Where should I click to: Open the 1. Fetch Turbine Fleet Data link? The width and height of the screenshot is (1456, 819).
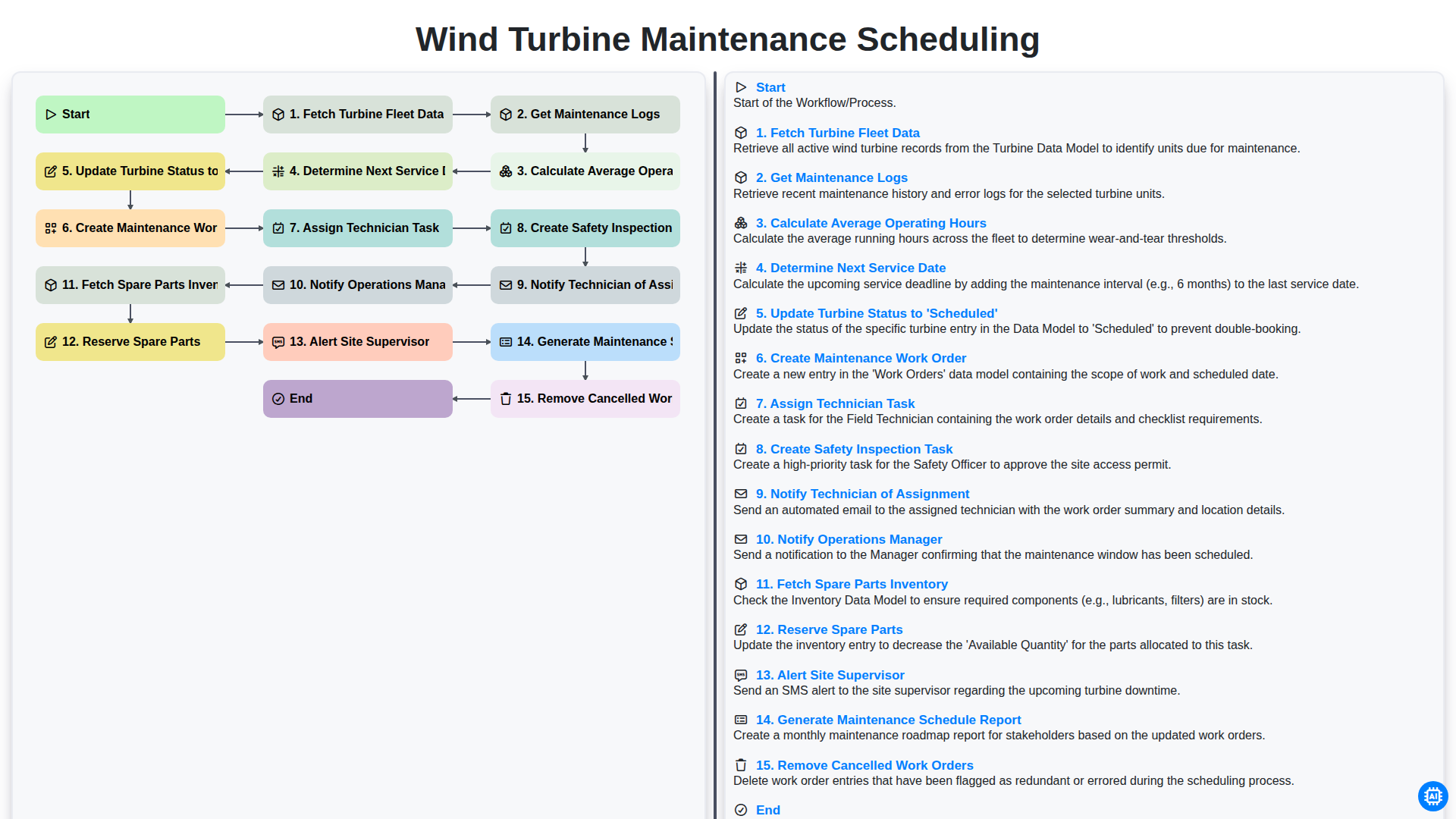point(838,133)
